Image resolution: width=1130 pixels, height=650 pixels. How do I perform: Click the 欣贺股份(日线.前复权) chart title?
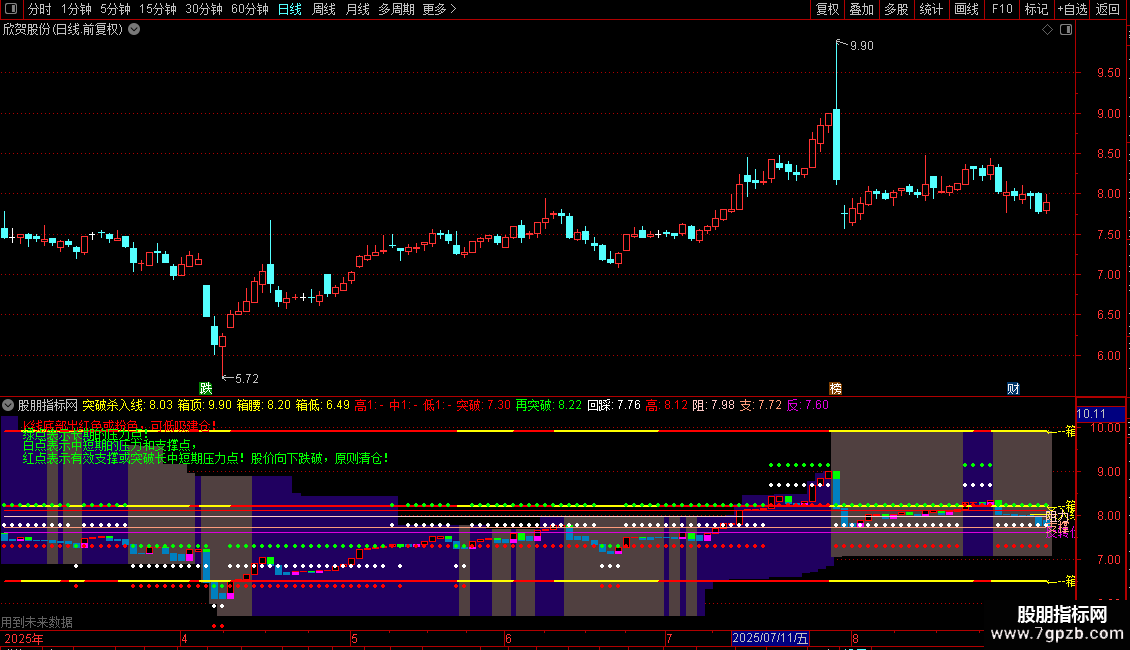pos(63,30)
